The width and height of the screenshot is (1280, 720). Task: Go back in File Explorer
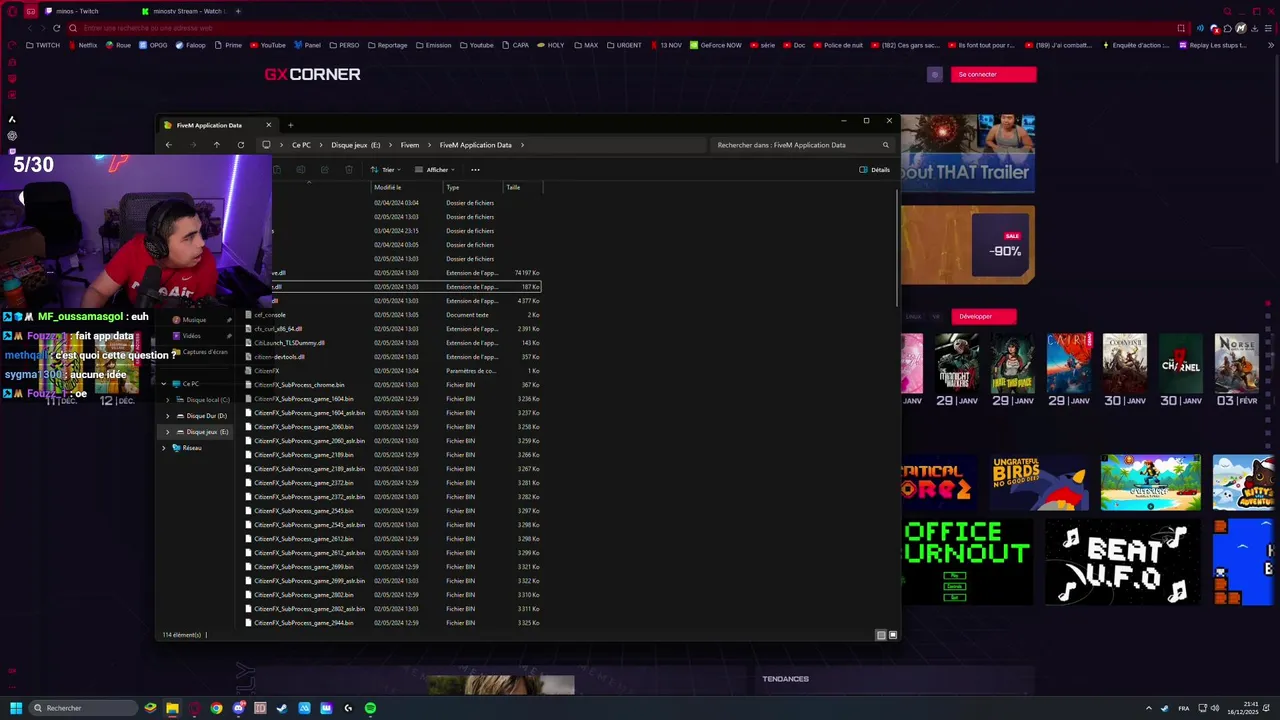[168, 145]
